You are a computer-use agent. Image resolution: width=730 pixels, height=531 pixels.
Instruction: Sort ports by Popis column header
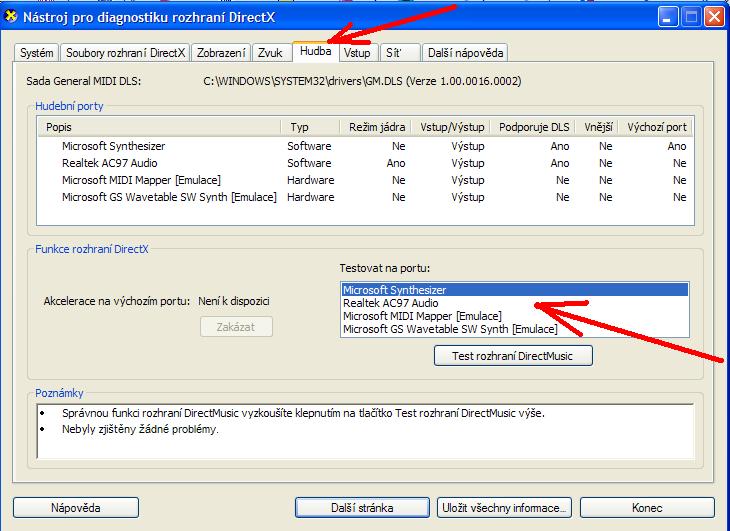pyautogui.click(x=160, y=128)
